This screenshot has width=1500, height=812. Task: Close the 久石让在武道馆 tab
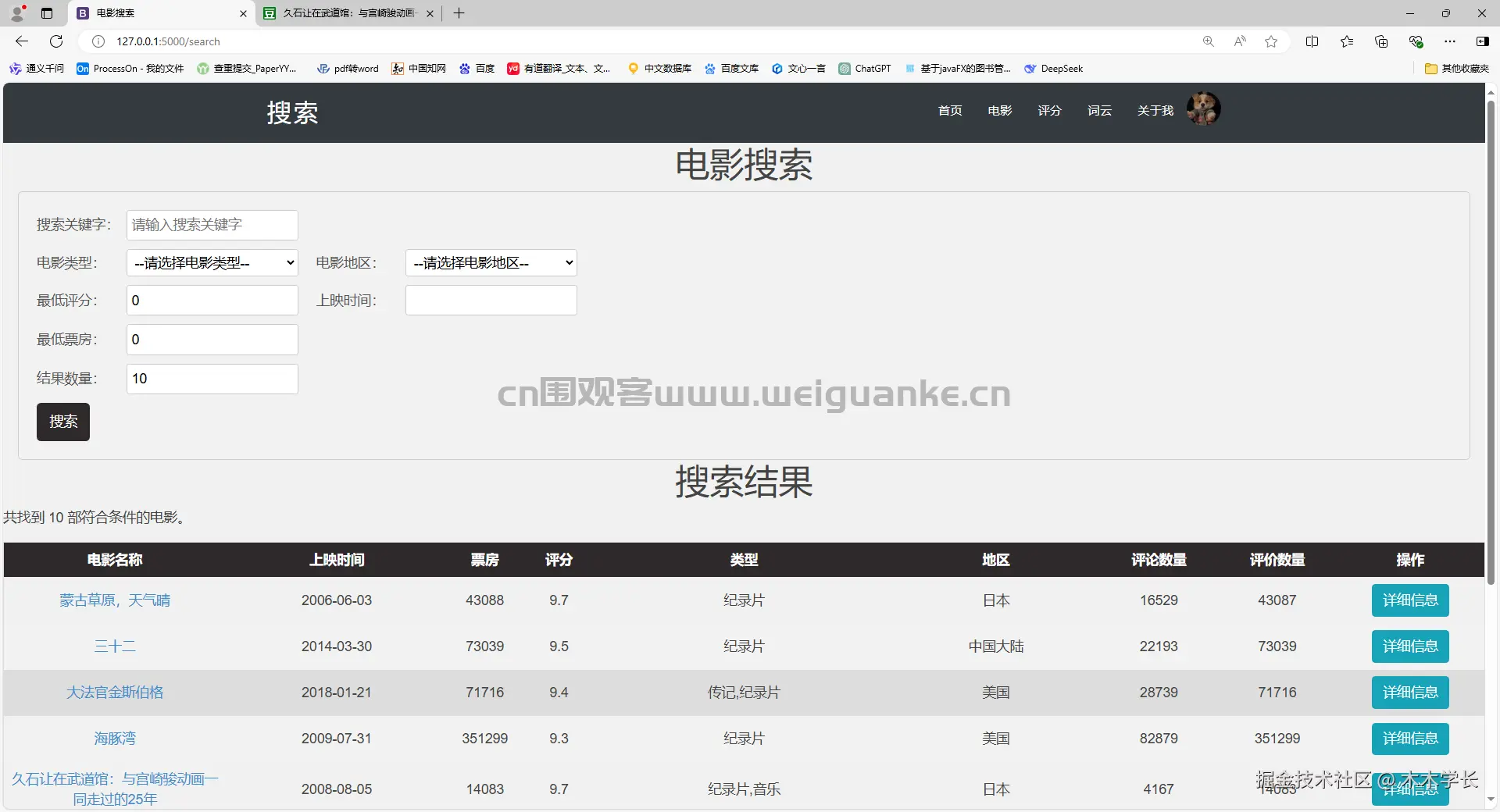click(x=430, y=13)
